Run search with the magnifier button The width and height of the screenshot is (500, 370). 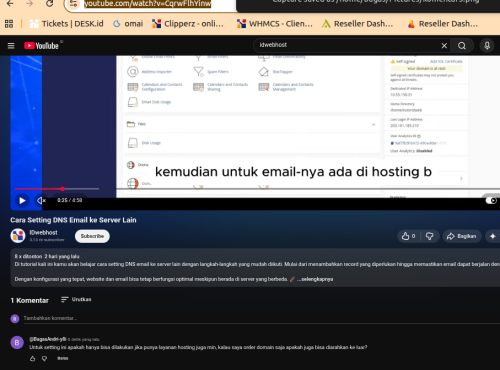tap(462, 46)
